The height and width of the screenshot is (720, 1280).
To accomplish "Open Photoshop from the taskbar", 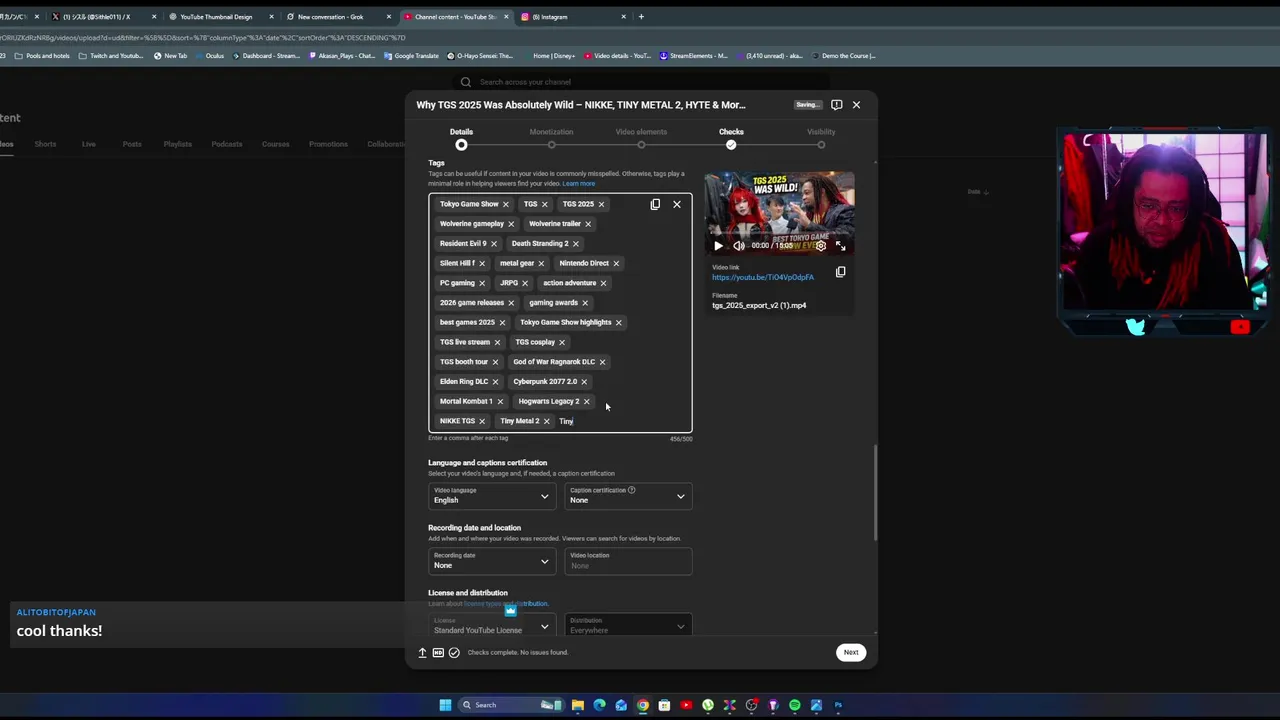I will click(838, 705).
